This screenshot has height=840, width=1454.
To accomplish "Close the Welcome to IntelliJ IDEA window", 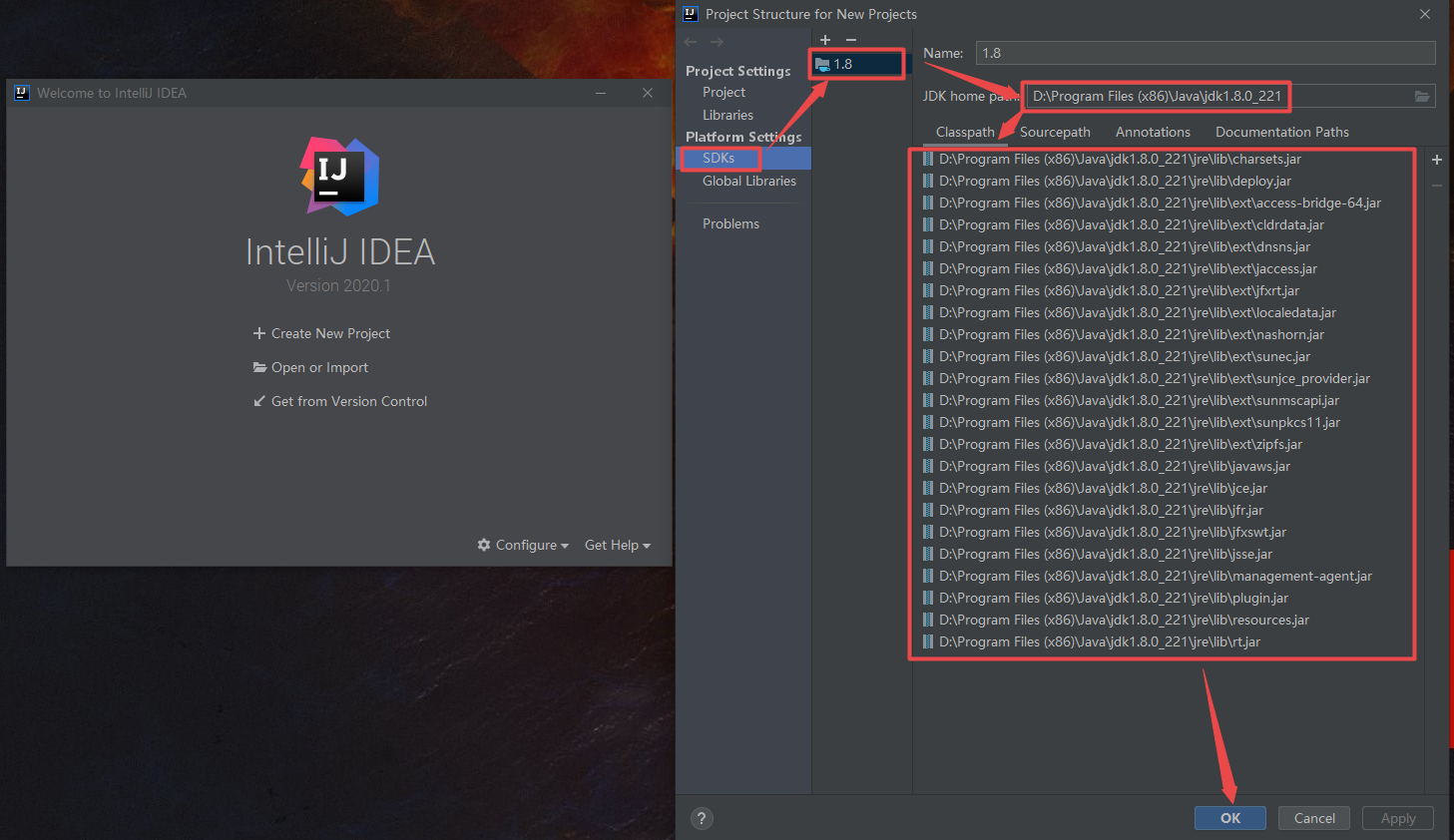I will click(x=648, y=93).
